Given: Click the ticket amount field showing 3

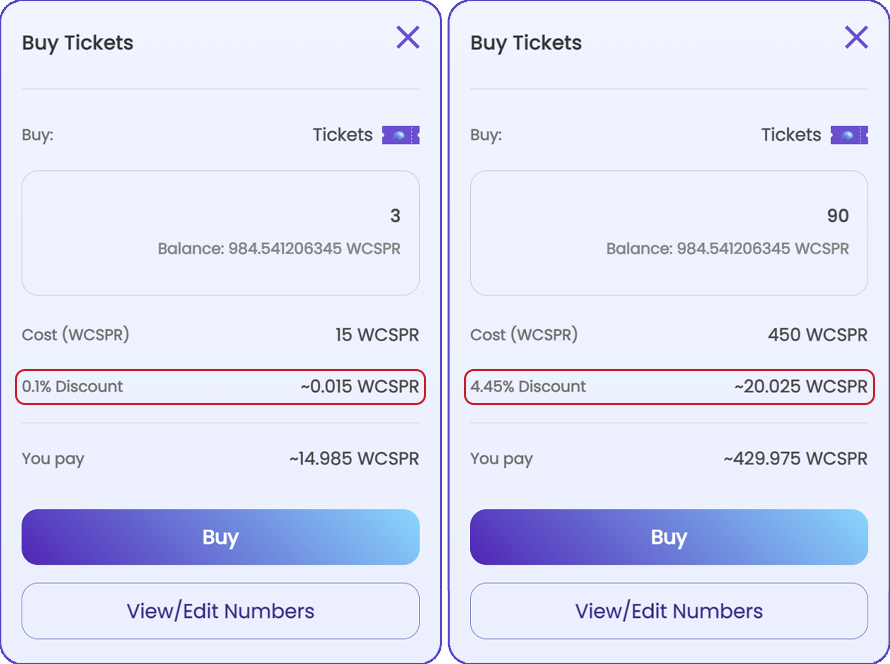Looking at the screenshot, I should (x=220, y=233).
